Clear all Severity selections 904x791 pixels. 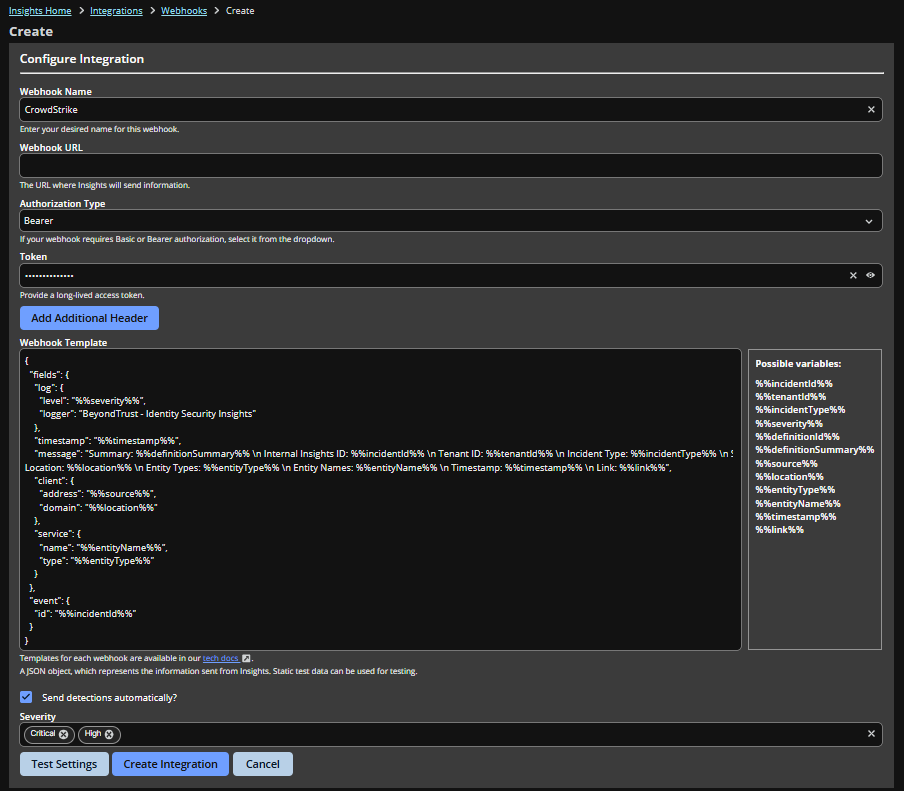[x=871, y=733]
